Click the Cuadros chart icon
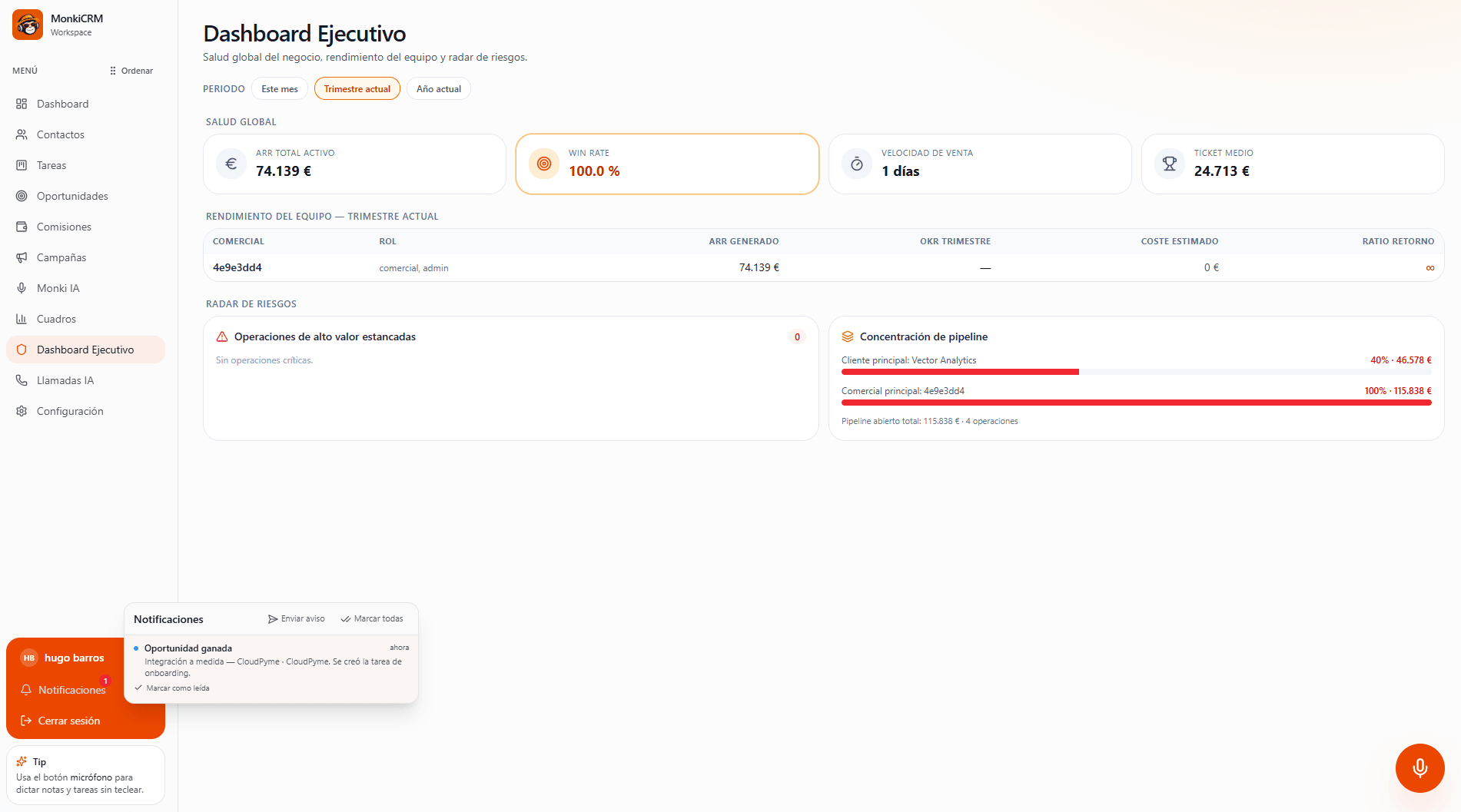This screenshot has width=1461, height=812. (x=22, y=319)
